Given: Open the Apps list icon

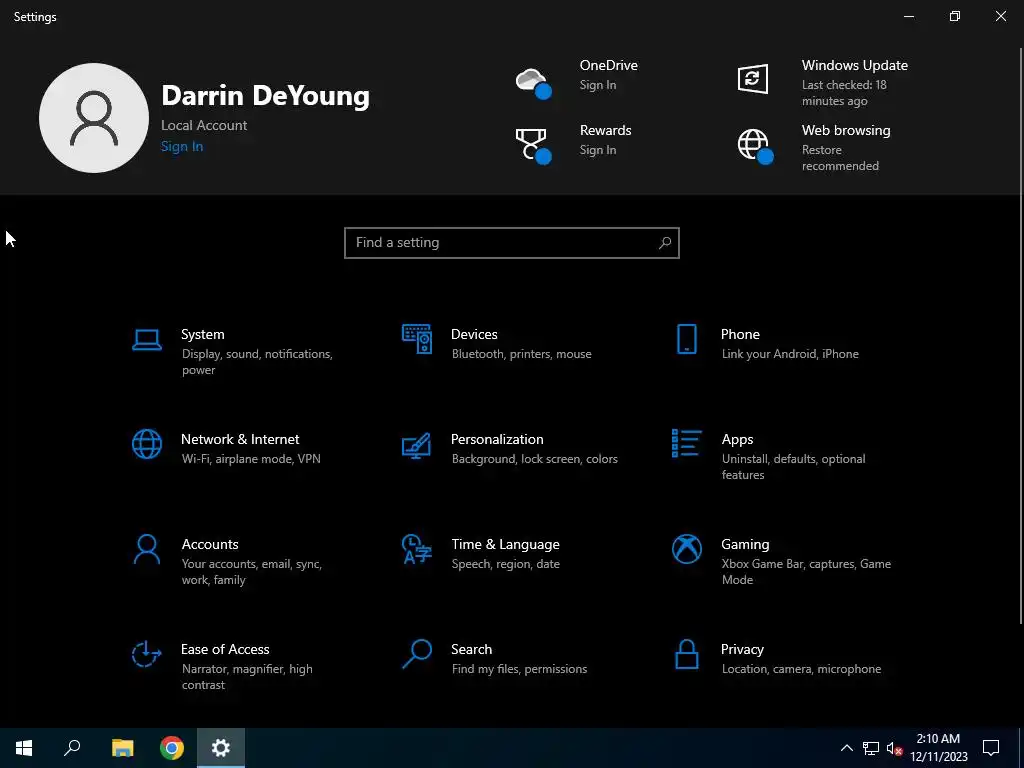Looking at the screenshot, I should (686, 443).
